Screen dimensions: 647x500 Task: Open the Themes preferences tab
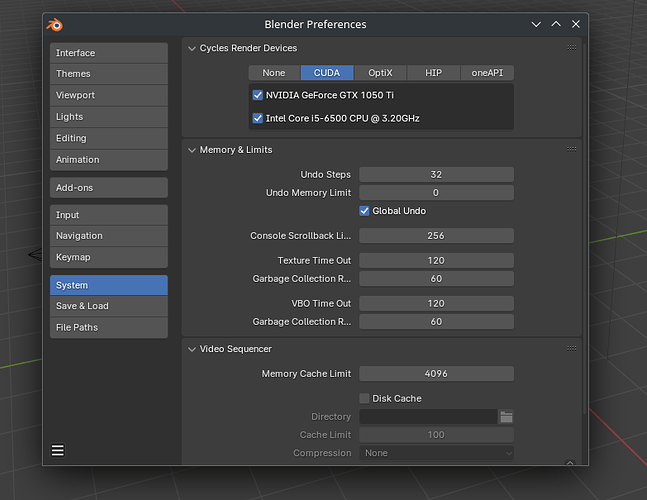coord(109,74)
